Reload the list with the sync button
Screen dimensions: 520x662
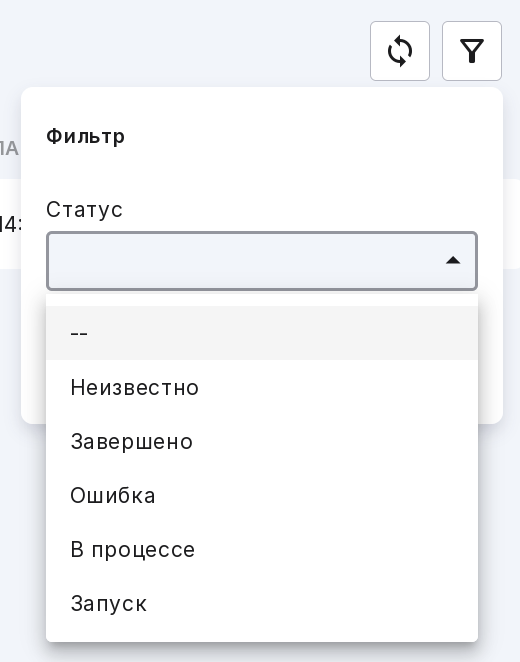click(400, 51)
